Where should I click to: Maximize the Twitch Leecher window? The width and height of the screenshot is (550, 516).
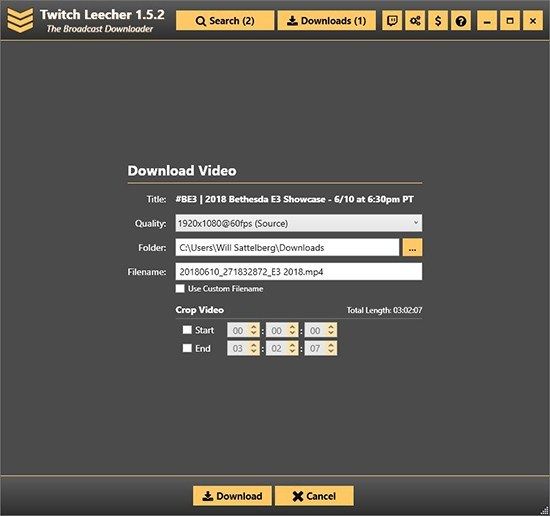pos(510,21)
